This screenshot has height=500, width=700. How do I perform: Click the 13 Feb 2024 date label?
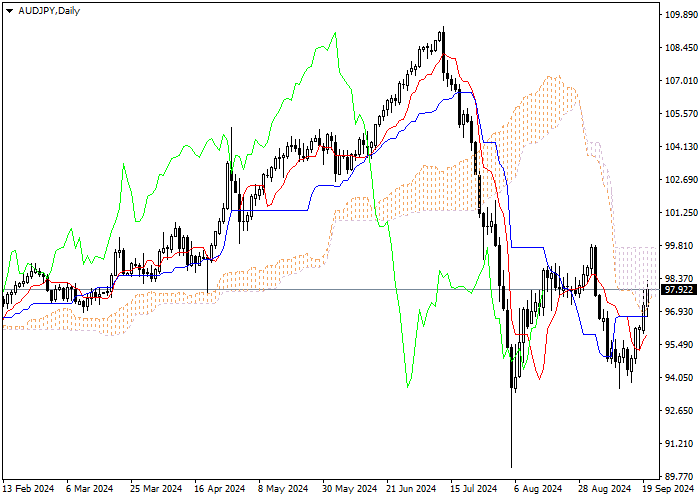click(x=29, y=489)
